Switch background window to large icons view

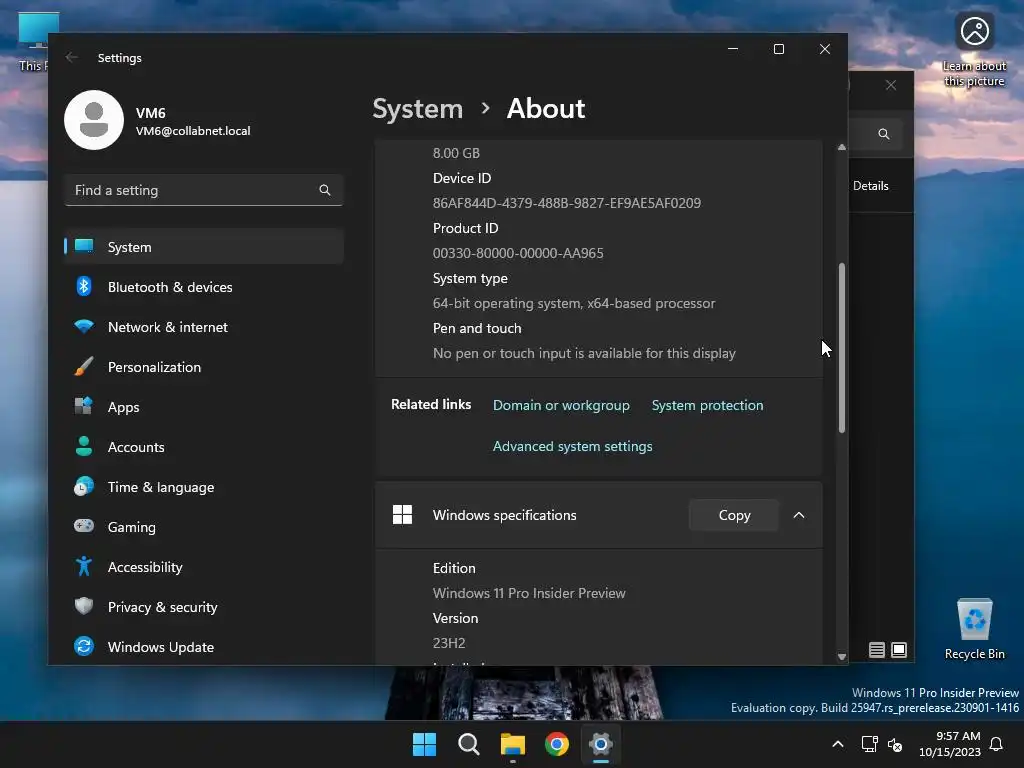tap(899, 650)
